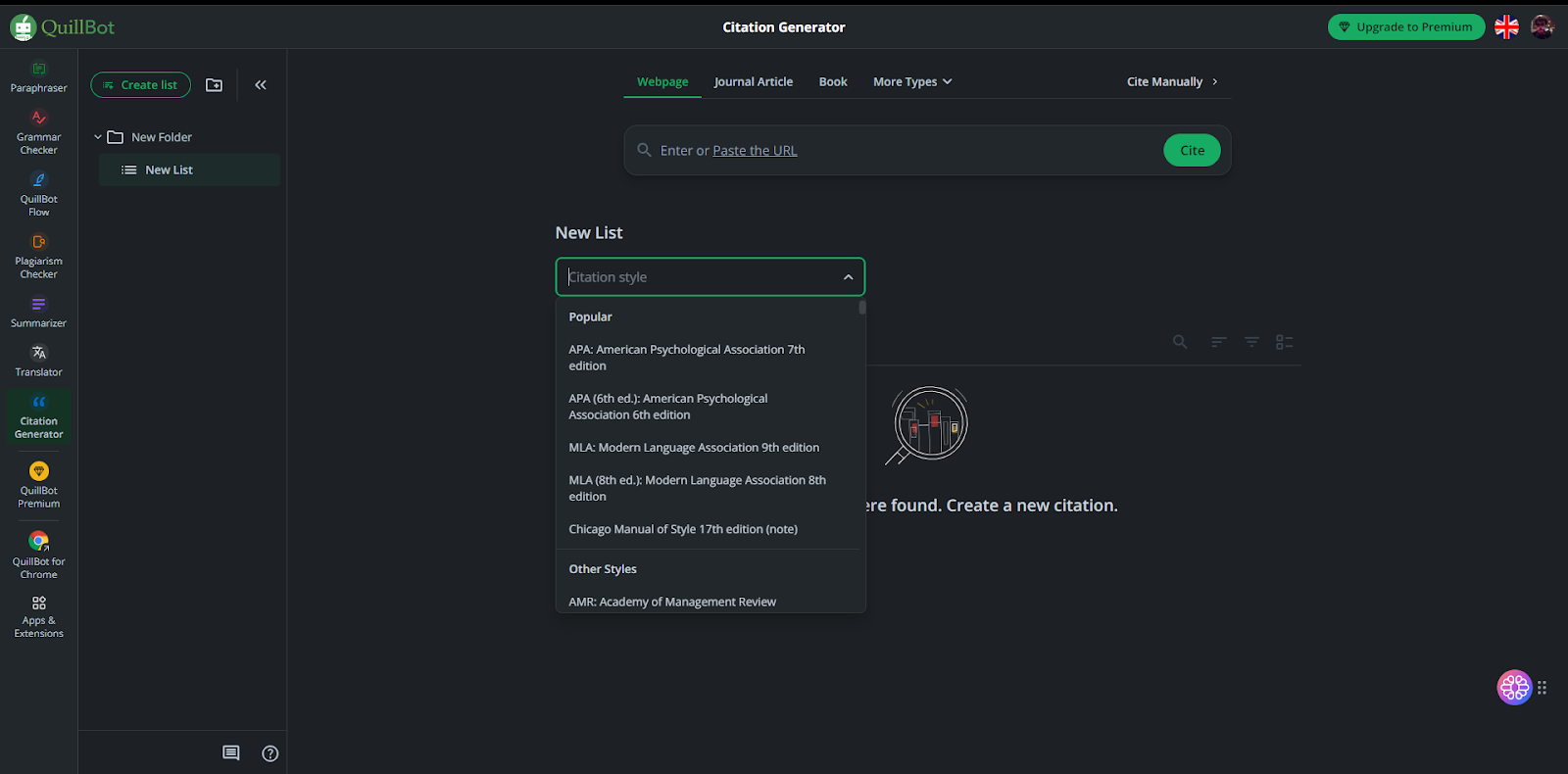Screen dimensions: 1568x774
Task: Toggle the select-multiple citations icon
Action: point(1285,342)
